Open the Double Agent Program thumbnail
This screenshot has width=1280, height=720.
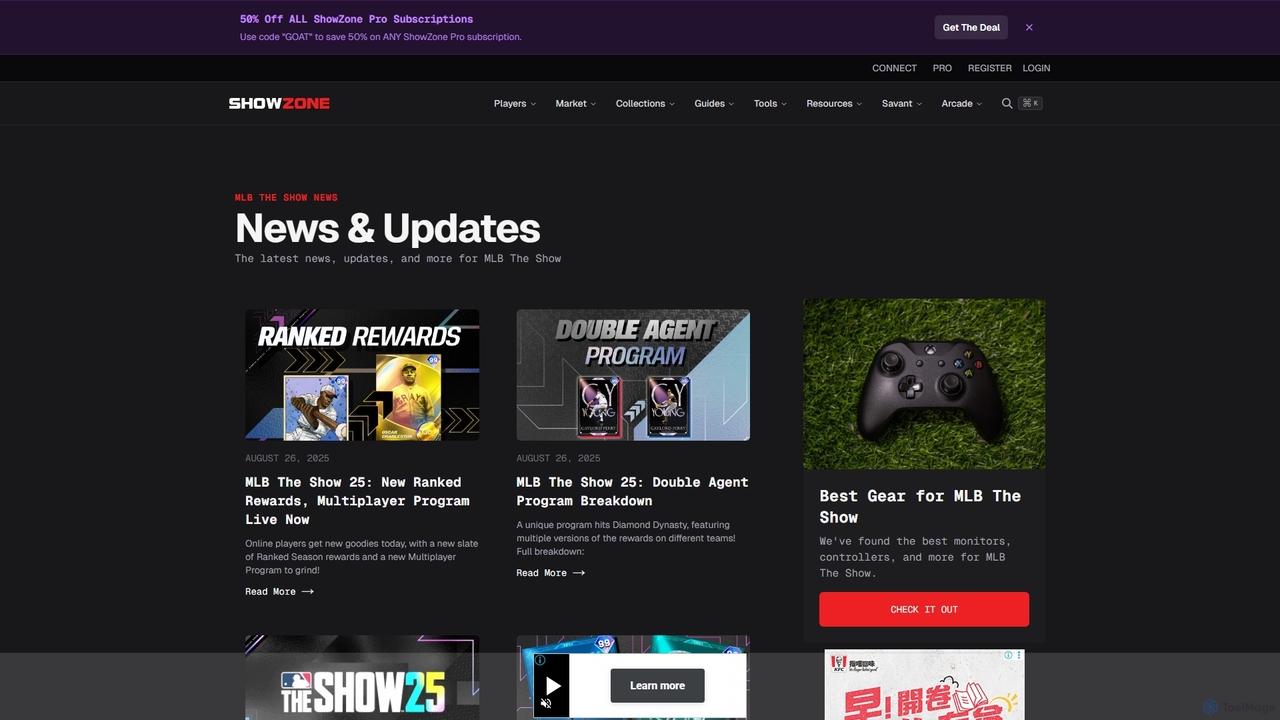[633, 375]
